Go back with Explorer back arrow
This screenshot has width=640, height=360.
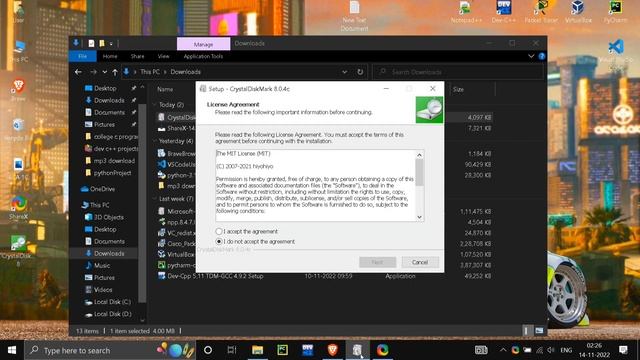[78, 72]
